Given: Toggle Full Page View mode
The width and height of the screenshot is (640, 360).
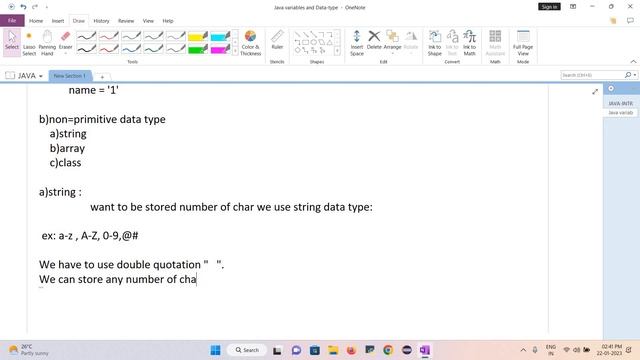Looking at the screenshot, I should (x=523, y=43).
